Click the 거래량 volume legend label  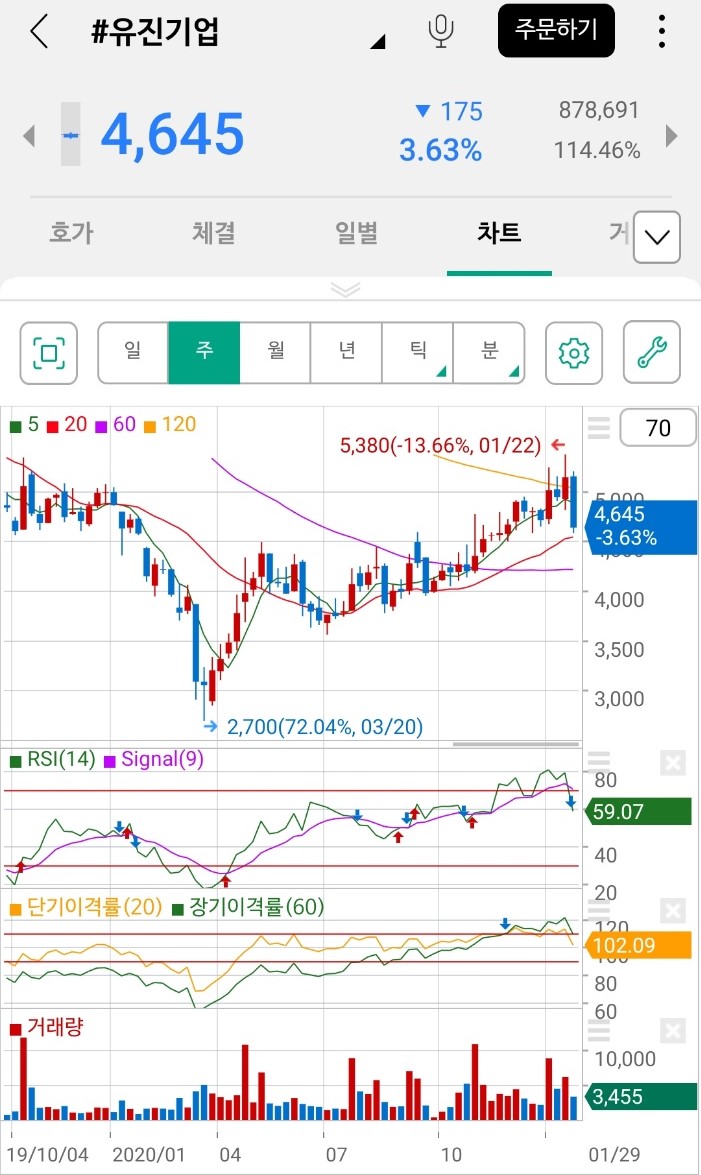click(x=46, y=1027)
